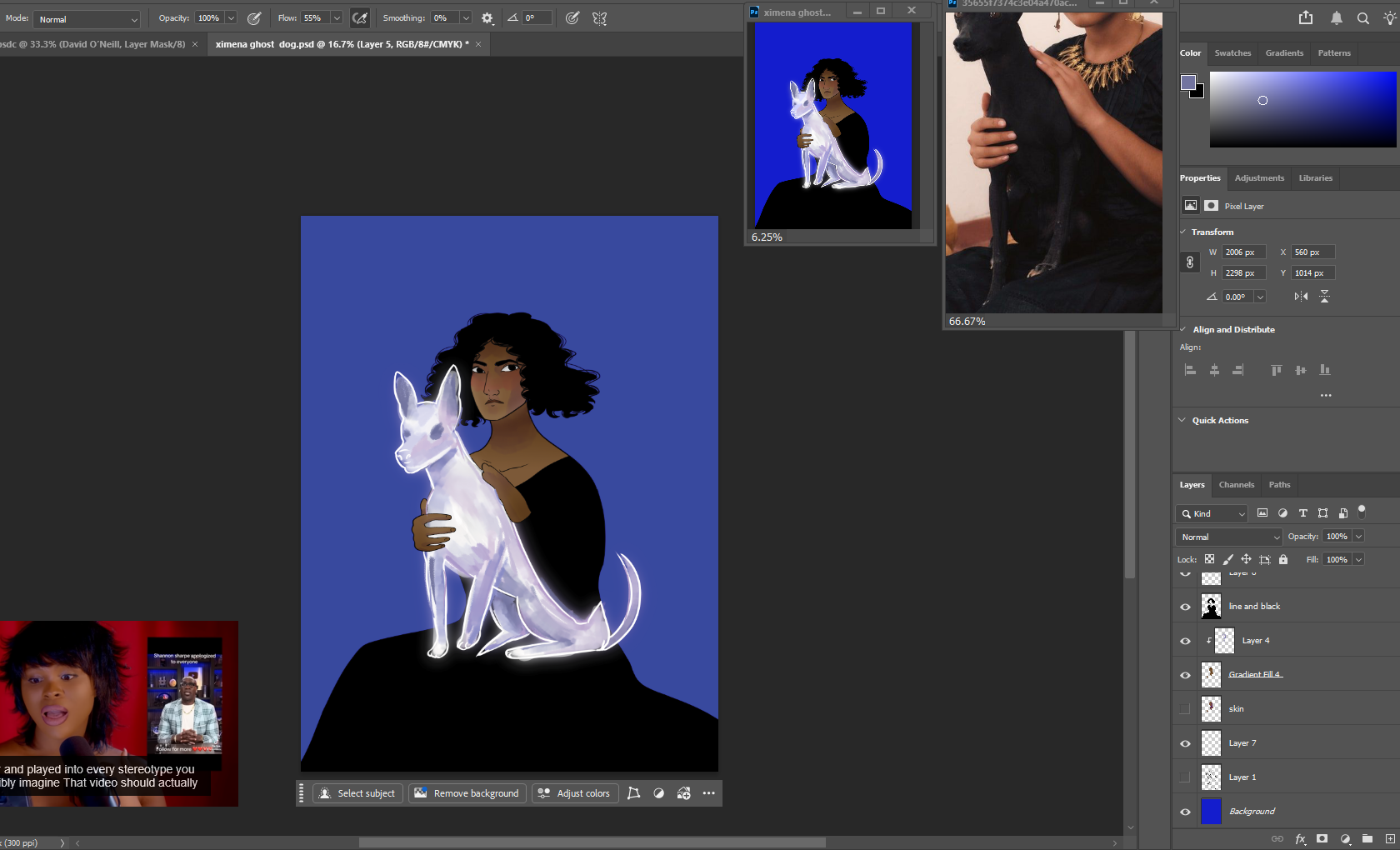Toggle pressure for opacity brush icon

tap(254, 18)
